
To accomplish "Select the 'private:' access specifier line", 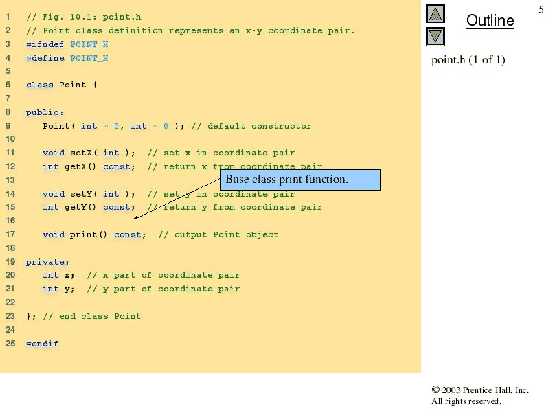I will (x=48, y=262).
